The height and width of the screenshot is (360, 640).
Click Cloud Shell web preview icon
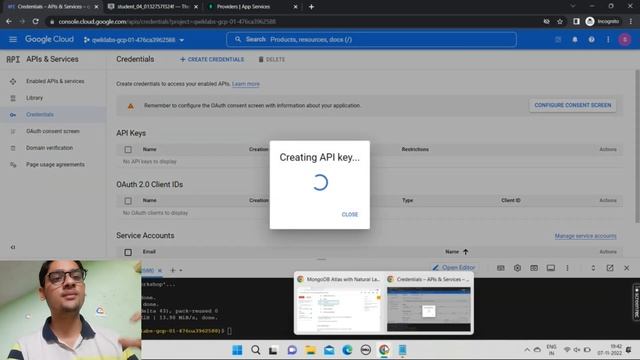coord(534,268)
